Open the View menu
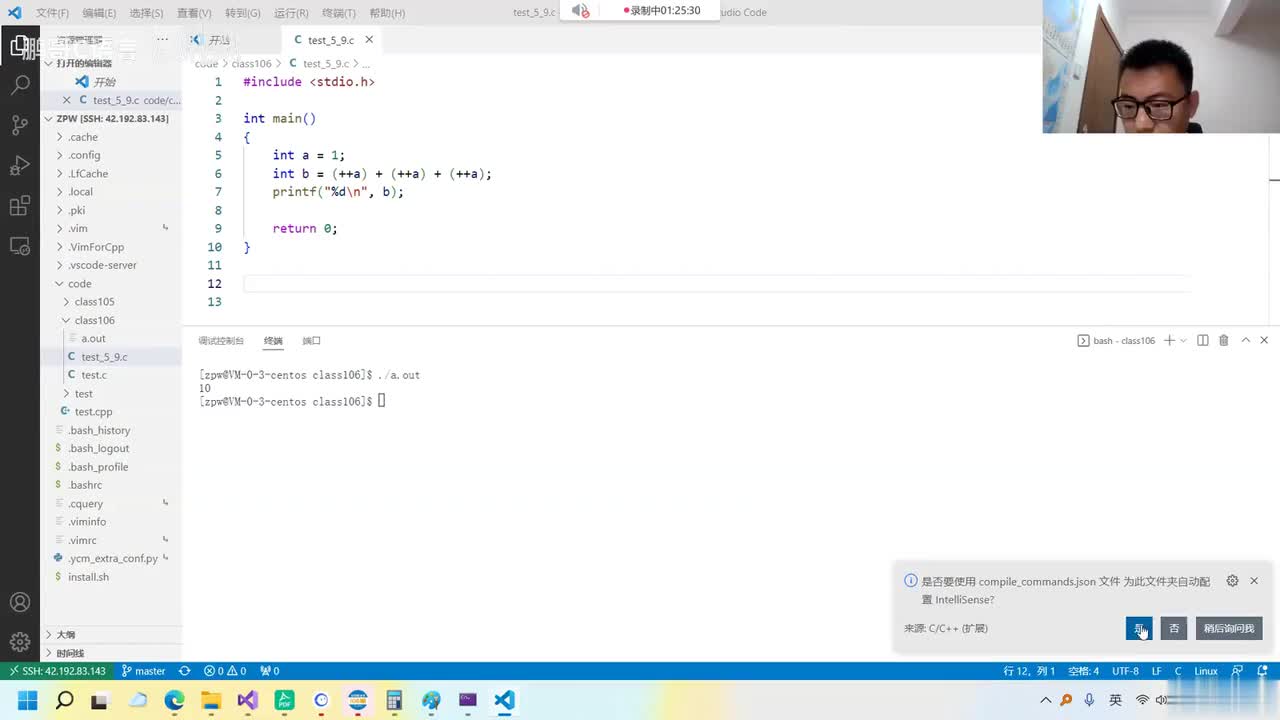Screen dimensions: 1280x720 (x=194, y=13)
